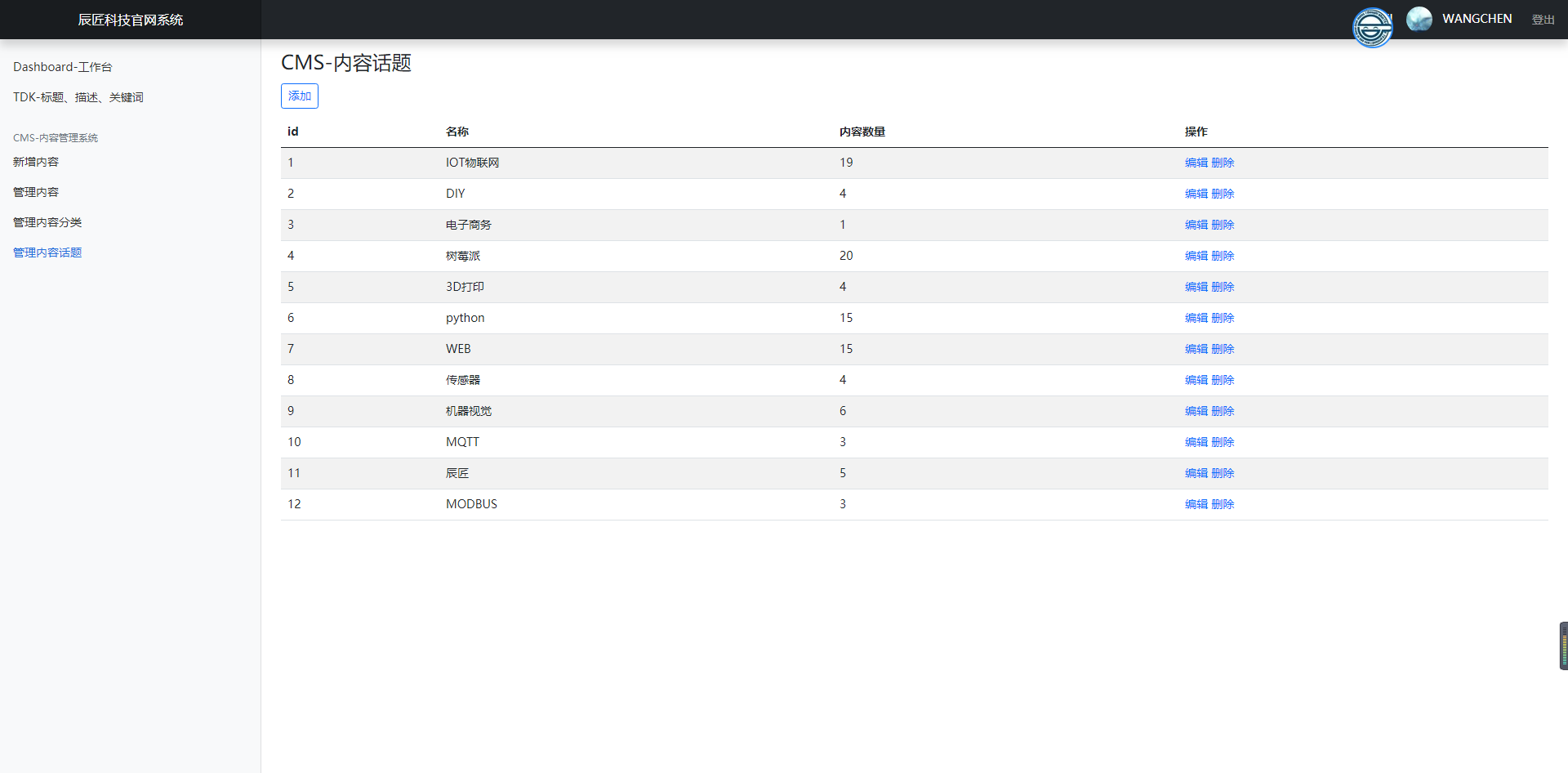
Task: Delete the MQTT topic entry
Action: pyautogui.click(x=1223, y=442)
